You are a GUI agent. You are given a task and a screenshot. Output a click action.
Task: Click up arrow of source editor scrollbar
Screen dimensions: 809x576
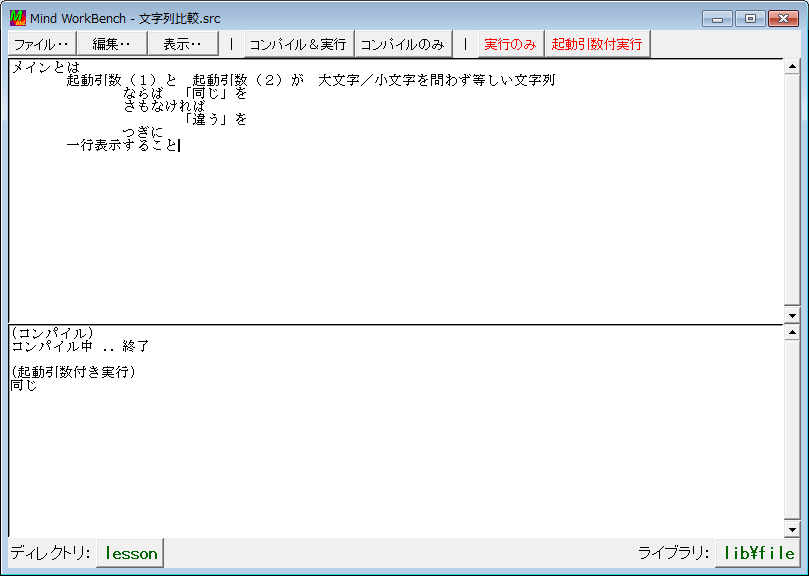click(792, 66)
